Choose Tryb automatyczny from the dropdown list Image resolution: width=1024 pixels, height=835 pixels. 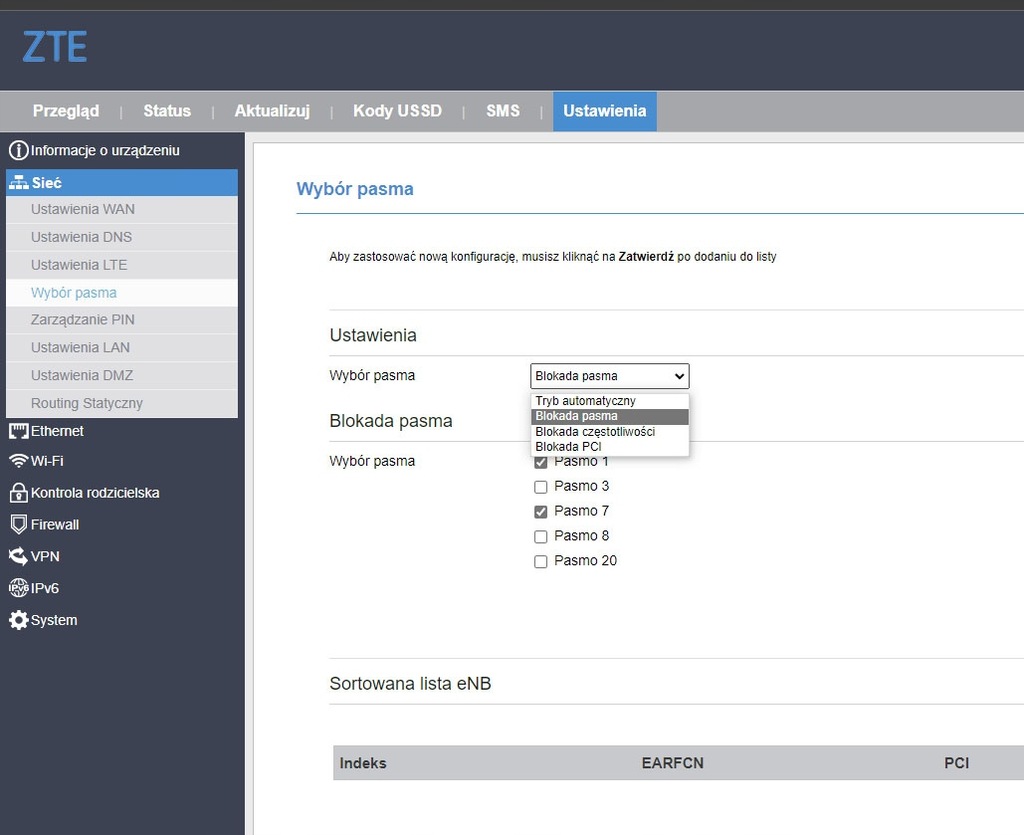[585, 401]
